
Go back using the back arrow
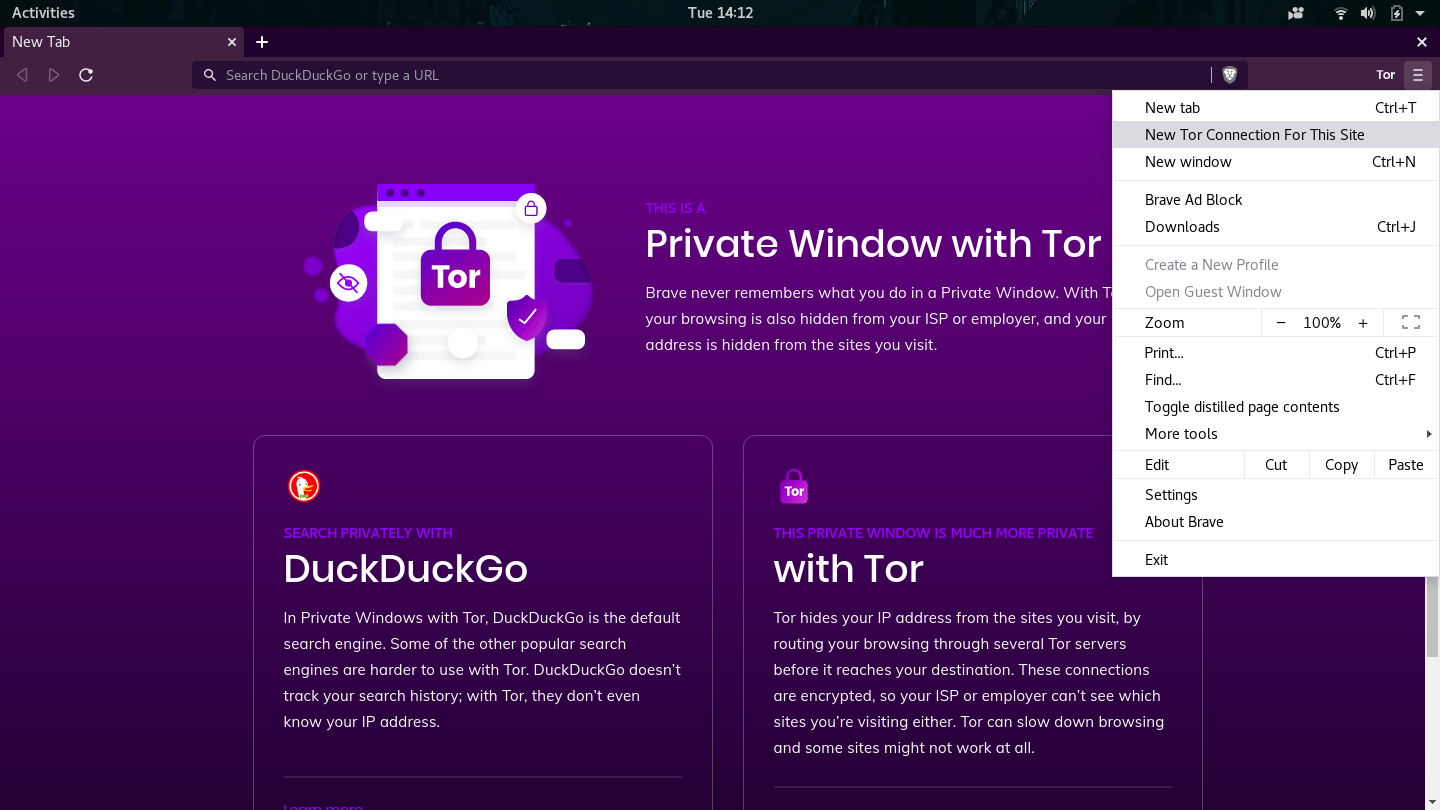(22, 74)
